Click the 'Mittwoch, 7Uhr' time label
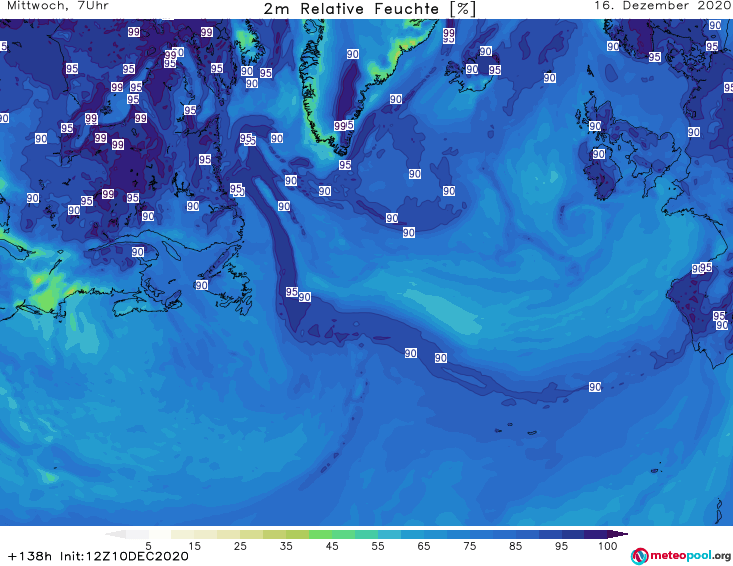This screenshot has width=733, height=566. click(x=58, y=6)
